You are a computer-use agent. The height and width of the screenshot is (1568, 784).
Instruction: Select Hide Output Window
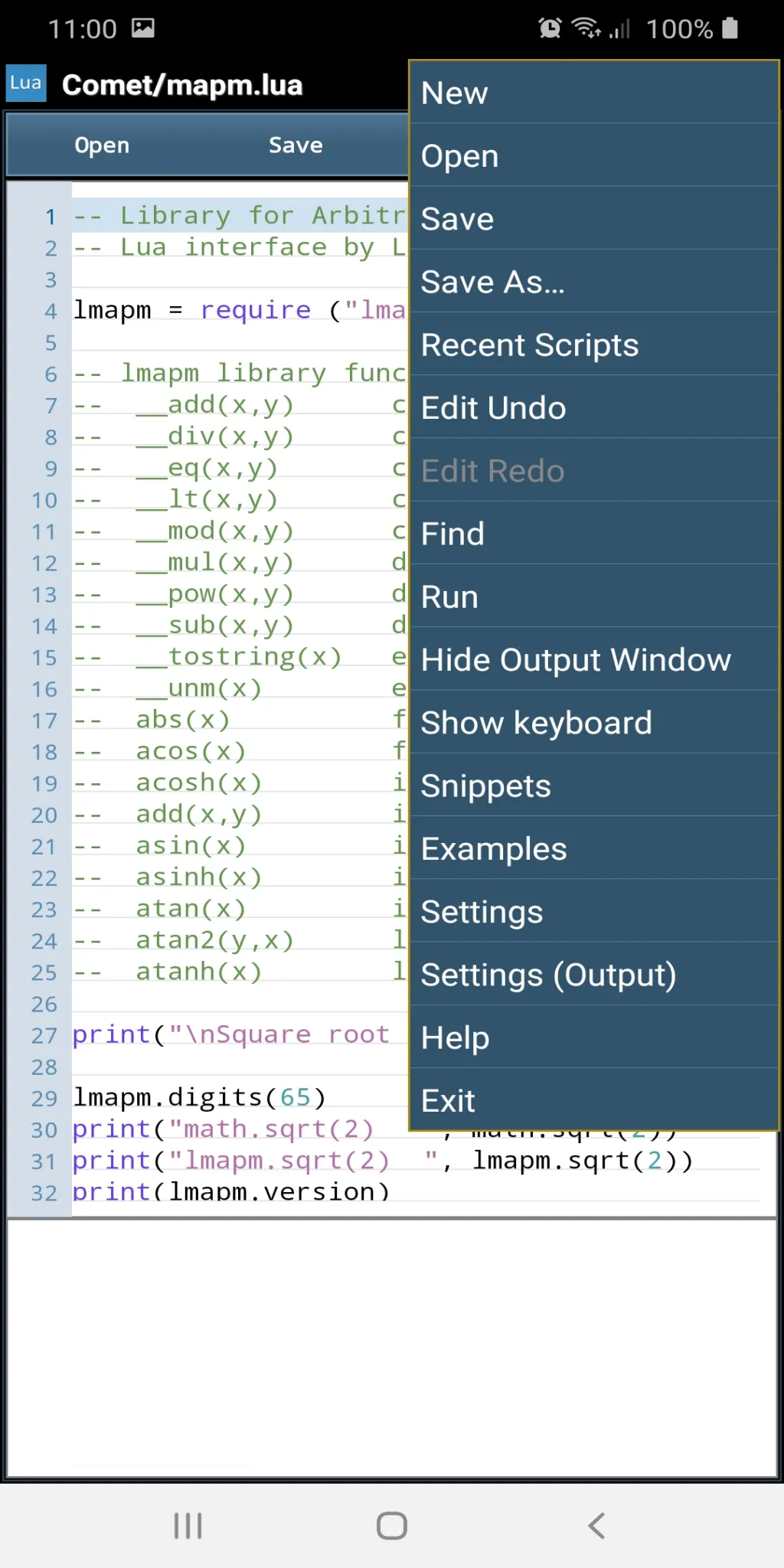pyautogui.click(x=594, y=659)
